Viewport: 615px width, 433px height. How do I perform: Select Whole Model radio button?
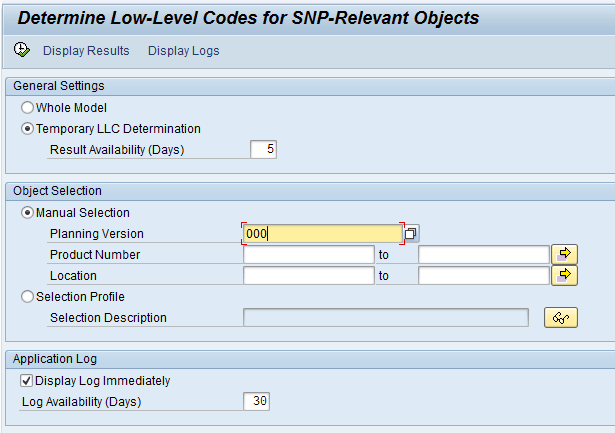click(27, 108)
